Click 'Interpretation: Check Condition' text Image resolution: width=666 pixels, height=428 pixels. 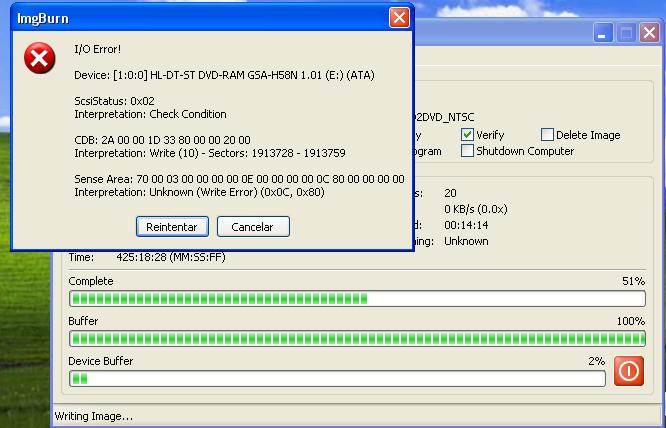pos(150,114)
